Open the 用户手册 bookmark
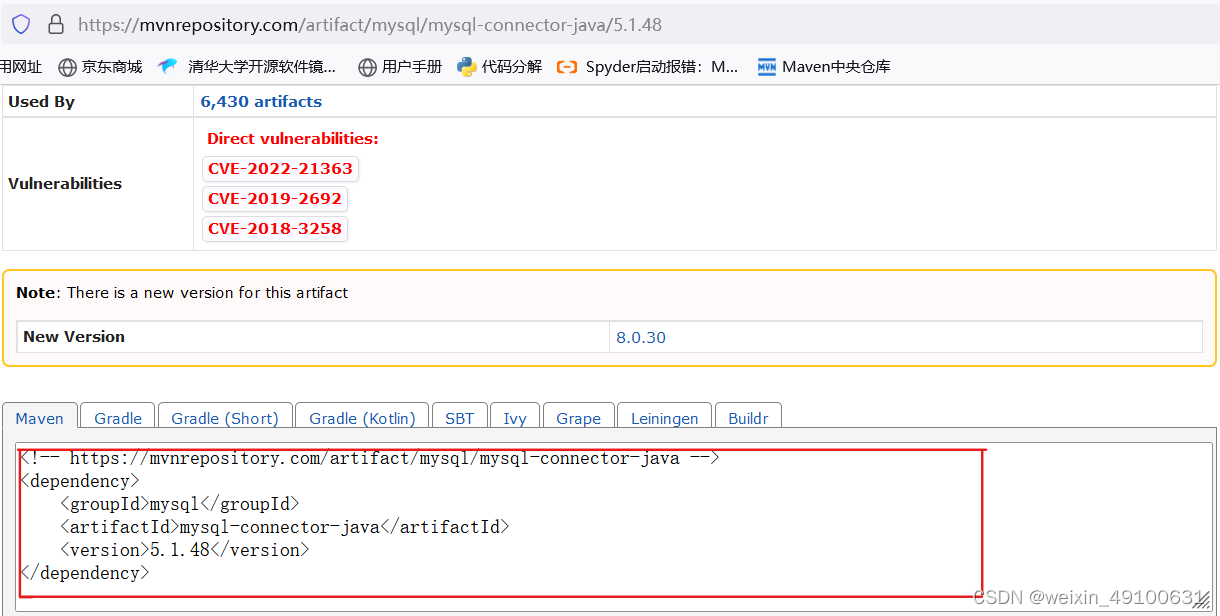This screenshot has width=1220, height=616. [x=400, y=67]
